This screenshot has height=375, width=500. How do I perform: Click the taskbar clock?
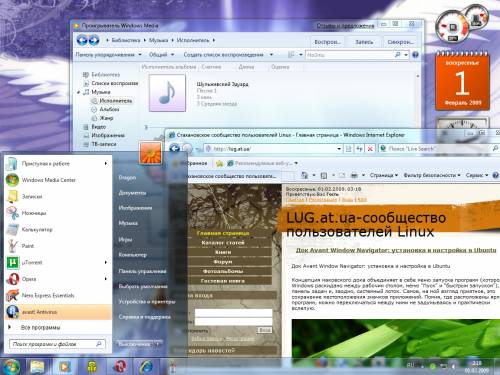point(477,367)
